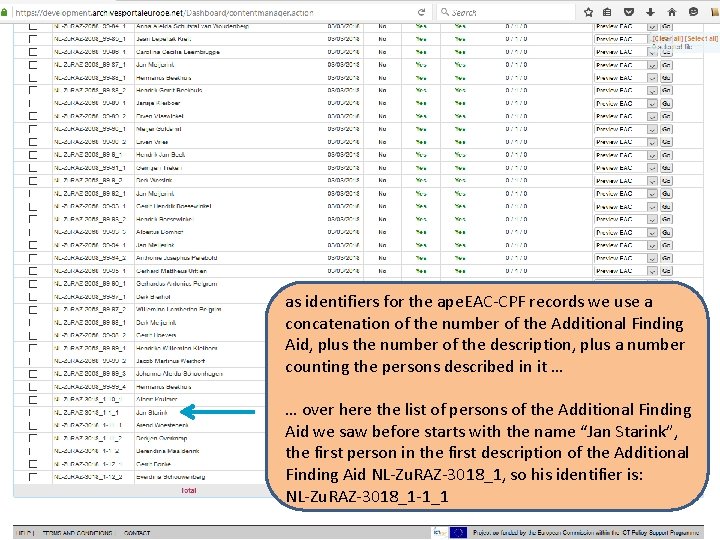Click the name Albertus Lomner
The image size is (720, 540).
point(159,232)
